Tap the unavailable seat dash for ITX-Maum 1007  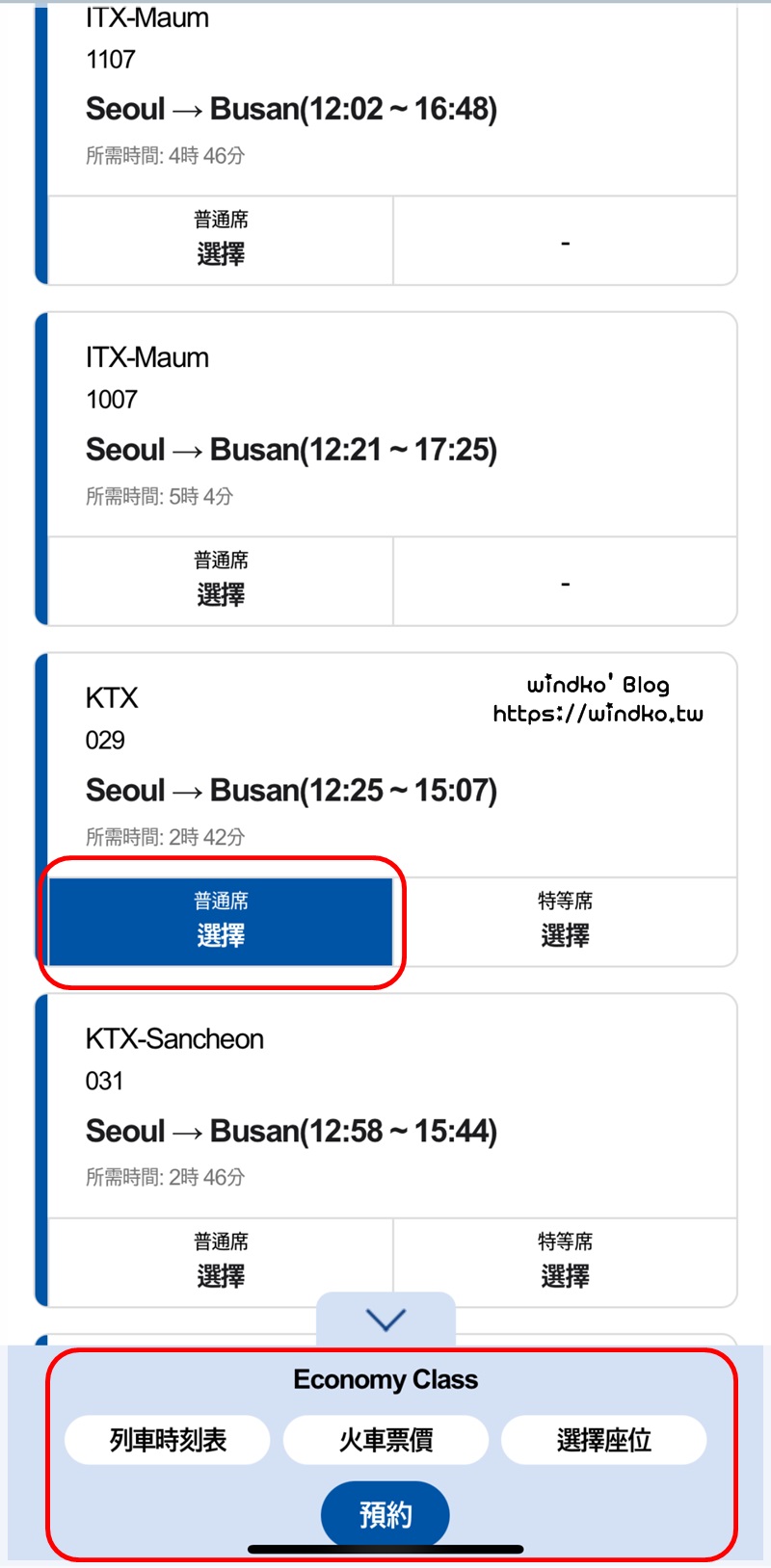click(565, 584)
